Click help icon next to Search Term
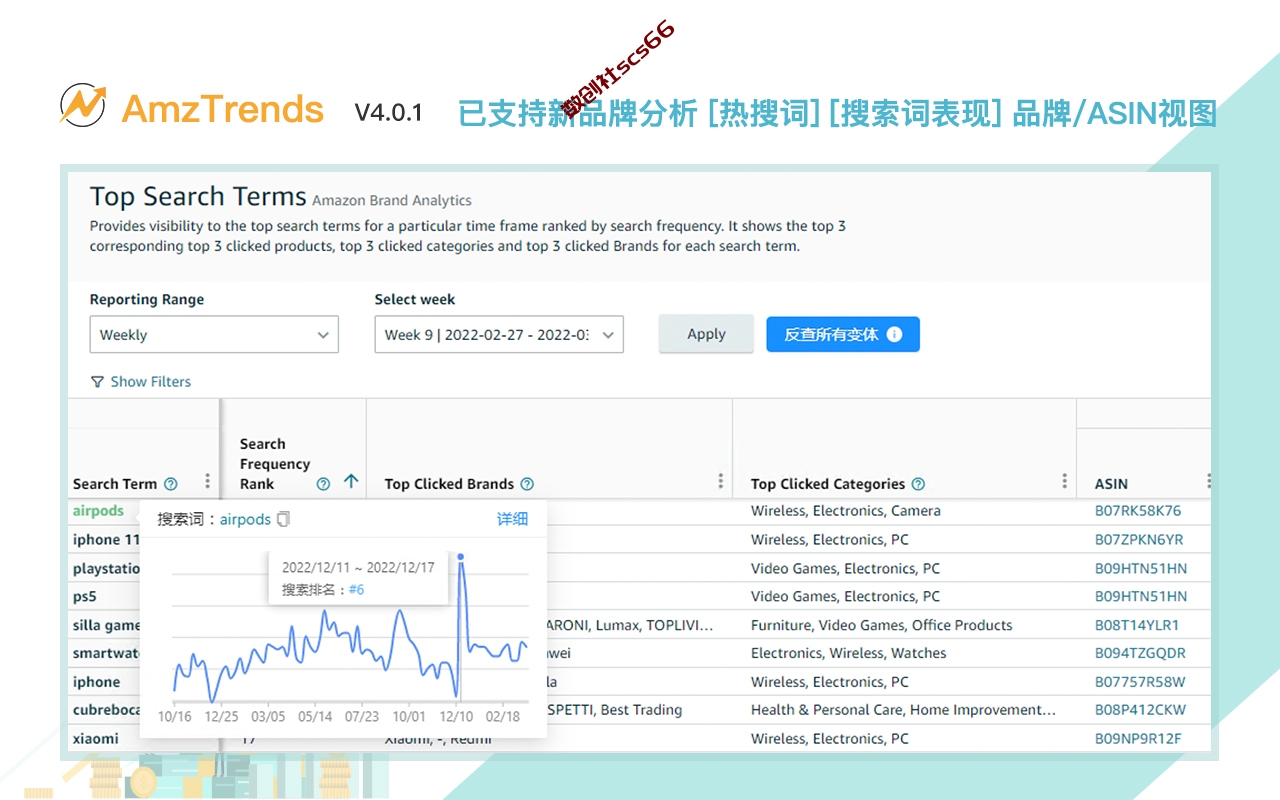The image size is (1280, 800). tap(171, 484)
